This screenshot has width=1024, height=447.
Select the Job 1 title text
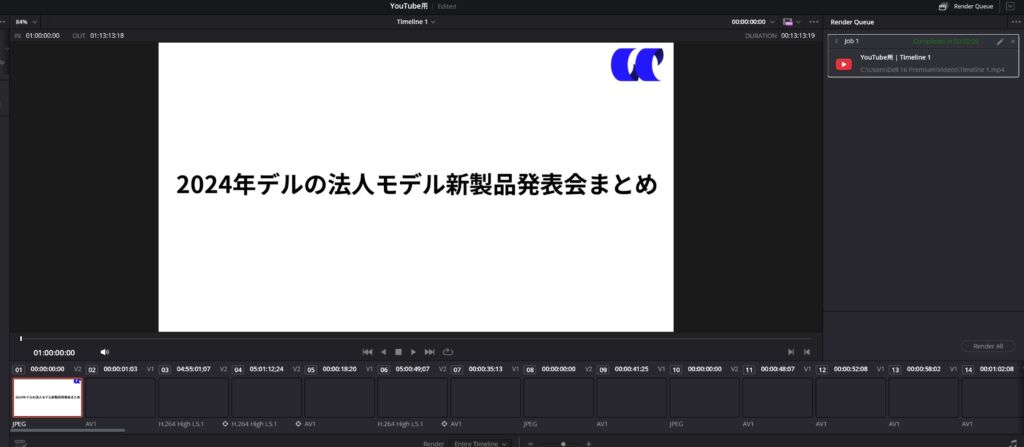pyautogui.click(x=851, y=41)
